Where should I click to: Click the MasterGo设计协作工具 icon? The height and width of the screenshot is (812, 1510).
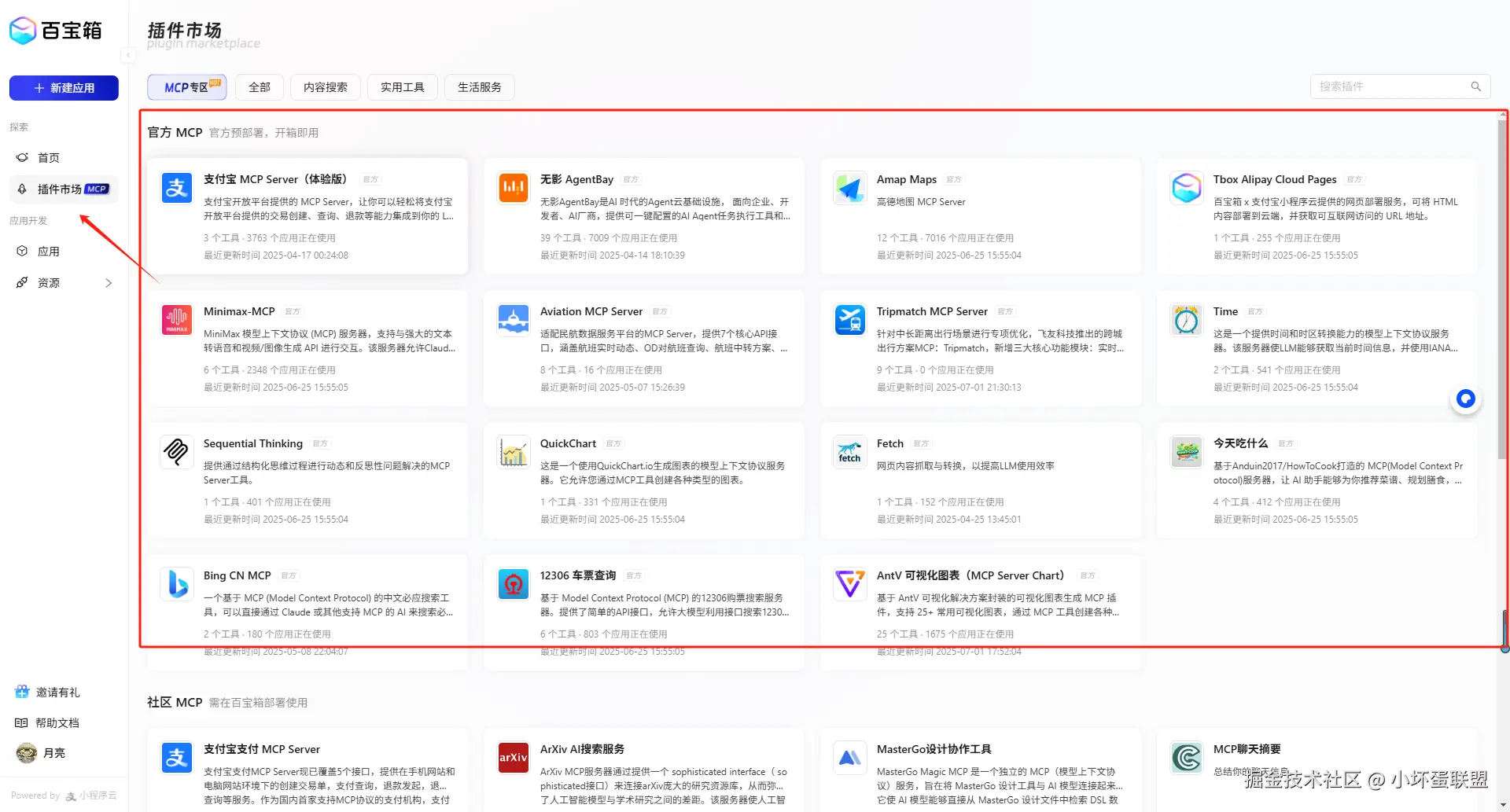tap(850, 759)
